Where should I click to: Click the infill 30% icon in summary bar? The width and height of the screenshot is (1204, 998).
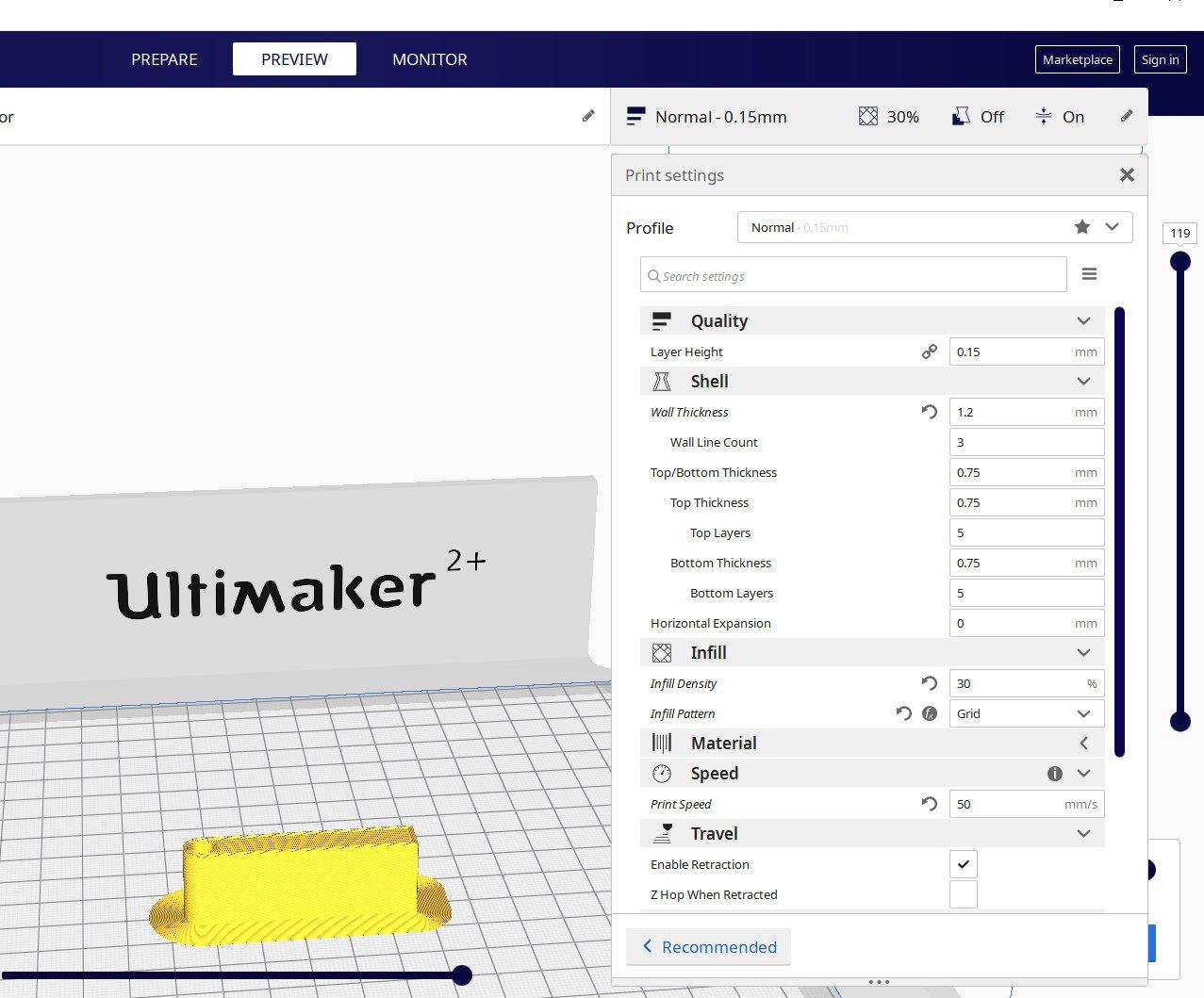[x=868, y=116]
